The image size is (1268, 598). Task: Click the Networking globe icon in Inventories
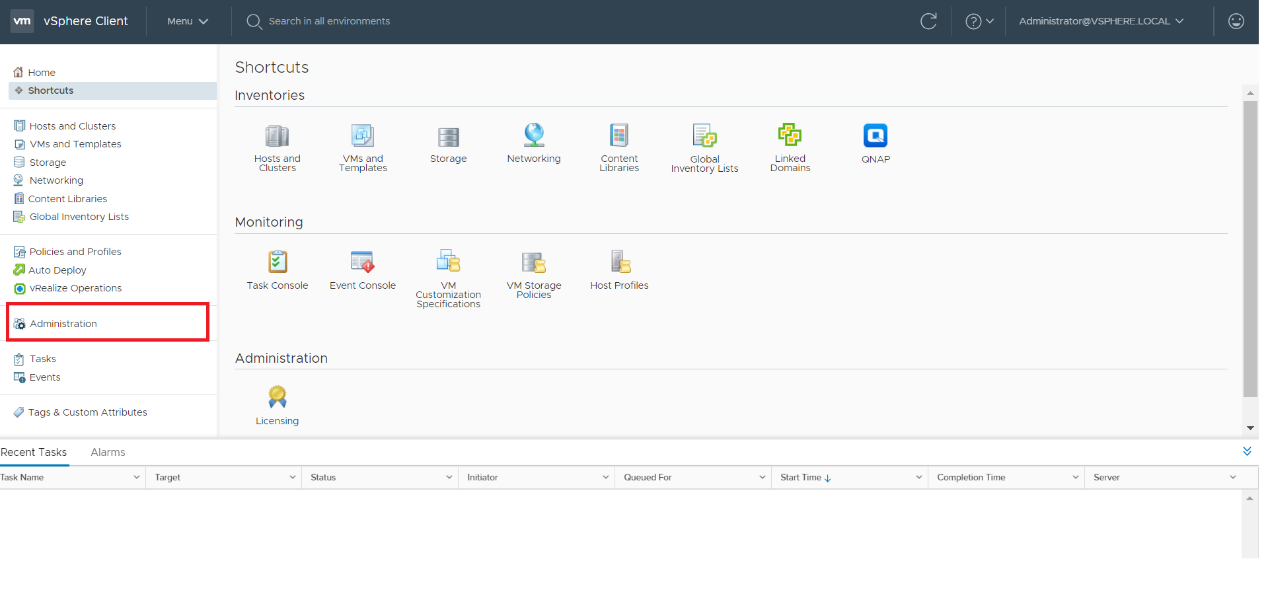pyautogui.click(x=533, y=136)
